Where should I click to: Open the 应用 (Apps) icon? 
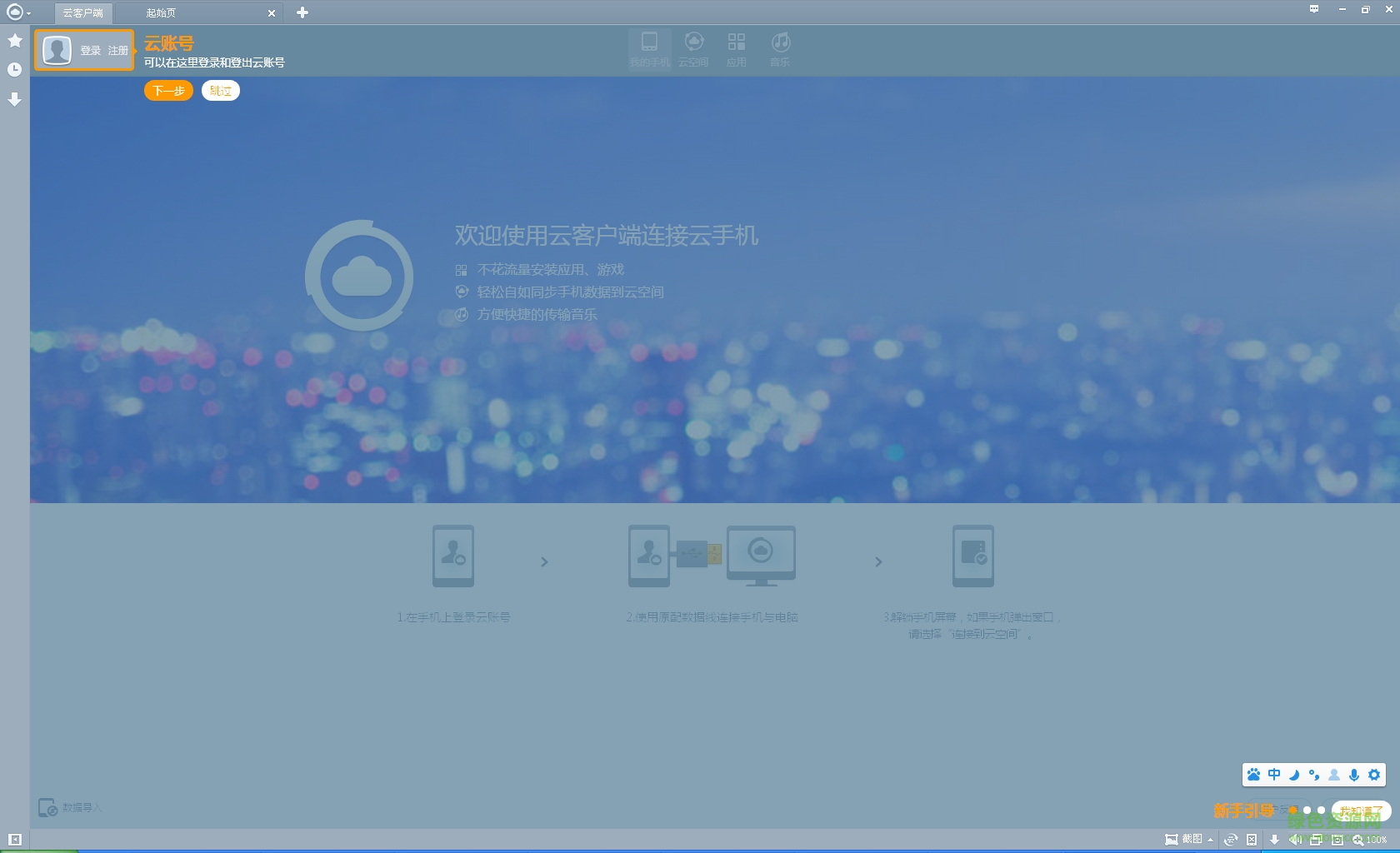737,47
